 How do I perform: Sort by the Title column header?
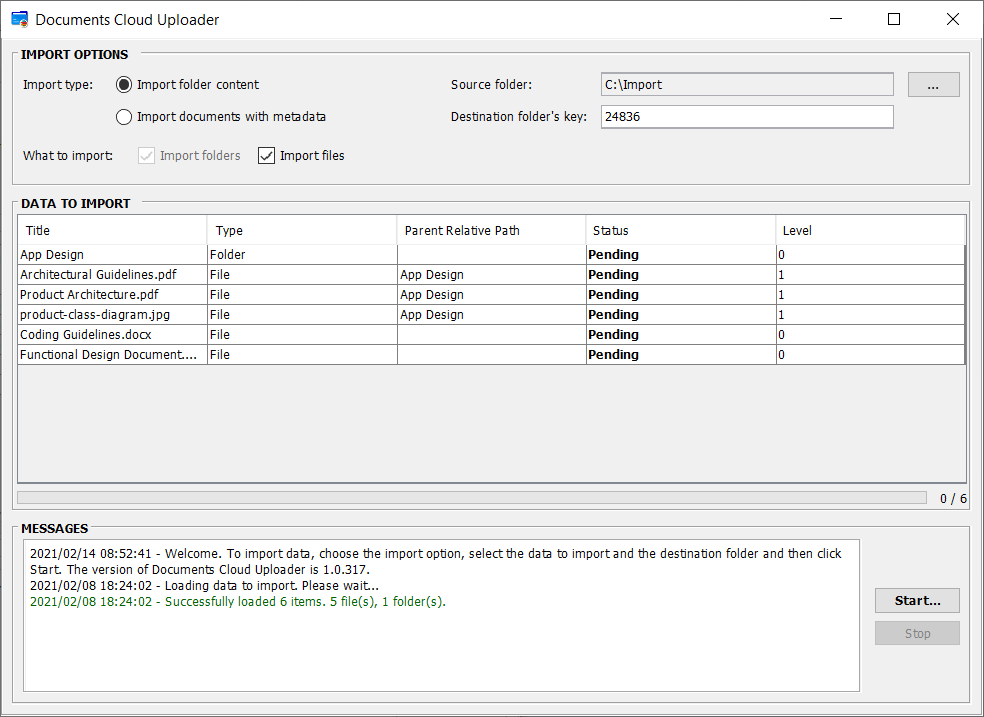[112, 231]
